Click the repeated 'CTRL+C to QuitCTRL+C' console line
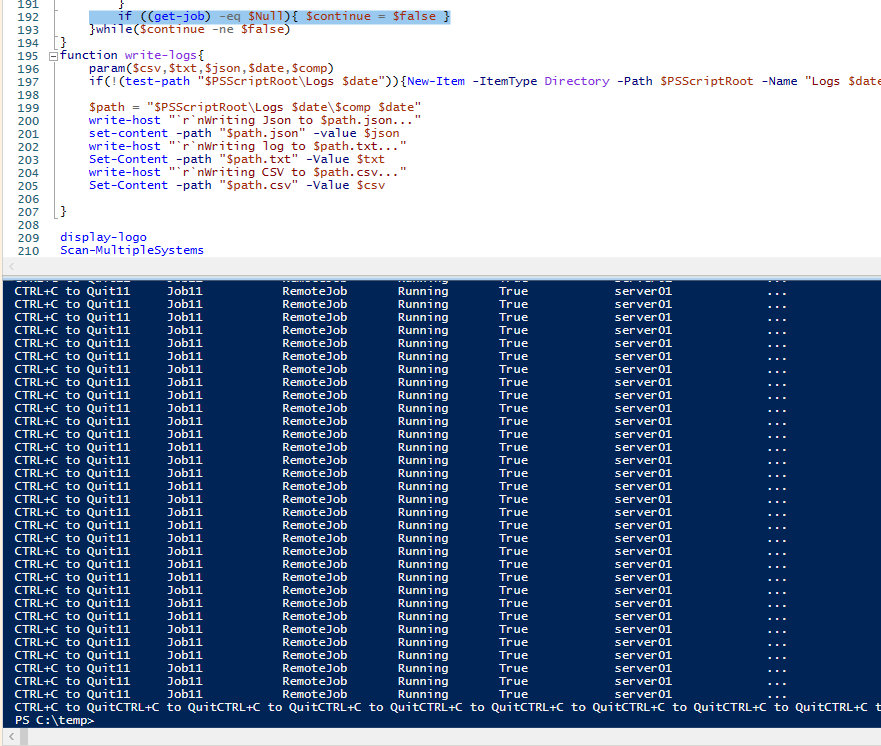881x746 pixels. tap(447, 707)
